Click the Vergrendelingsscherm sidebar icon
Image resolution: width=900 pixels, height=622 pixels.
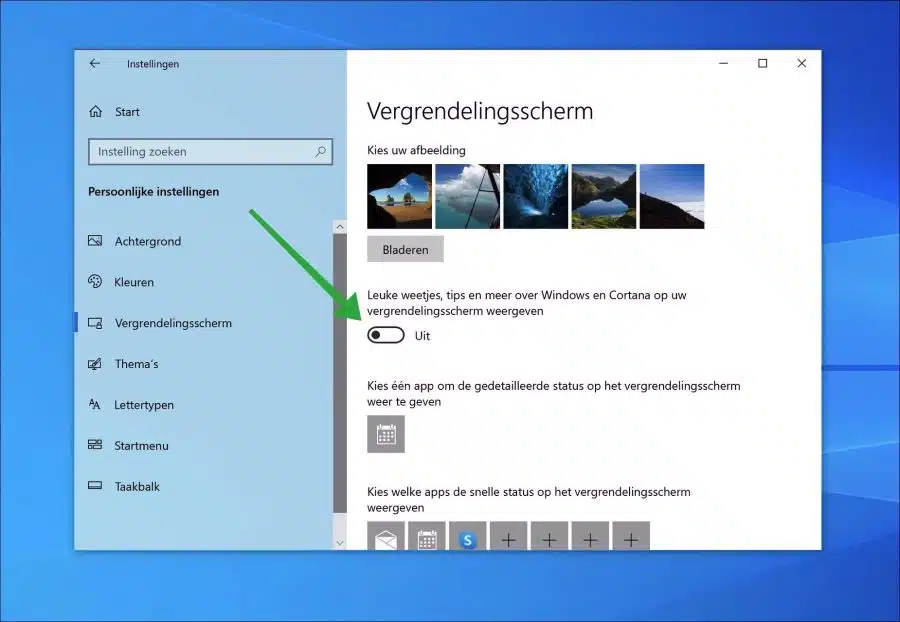(x=95, y=323)
